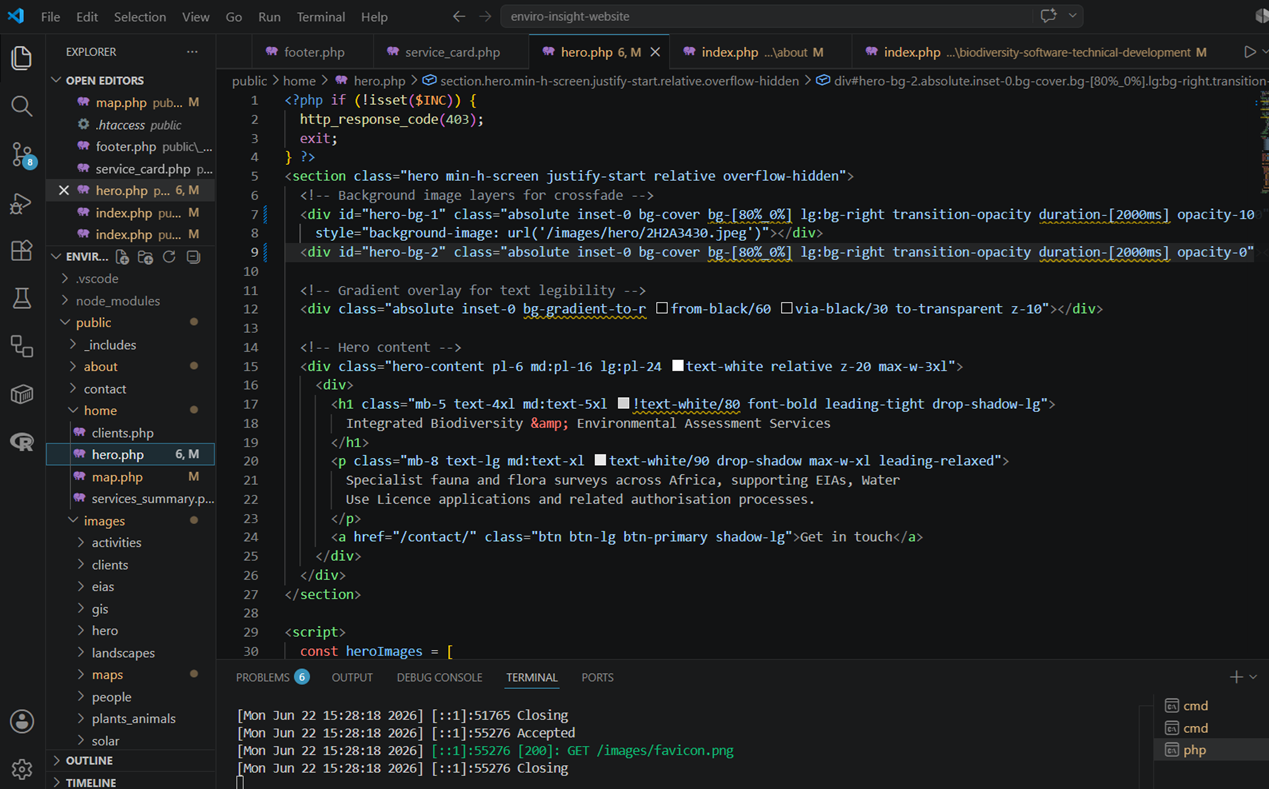Viewport: 1269px width, 789px height.
Task: Open the Copilot chat icon in the title bar
Action: 1048,16
